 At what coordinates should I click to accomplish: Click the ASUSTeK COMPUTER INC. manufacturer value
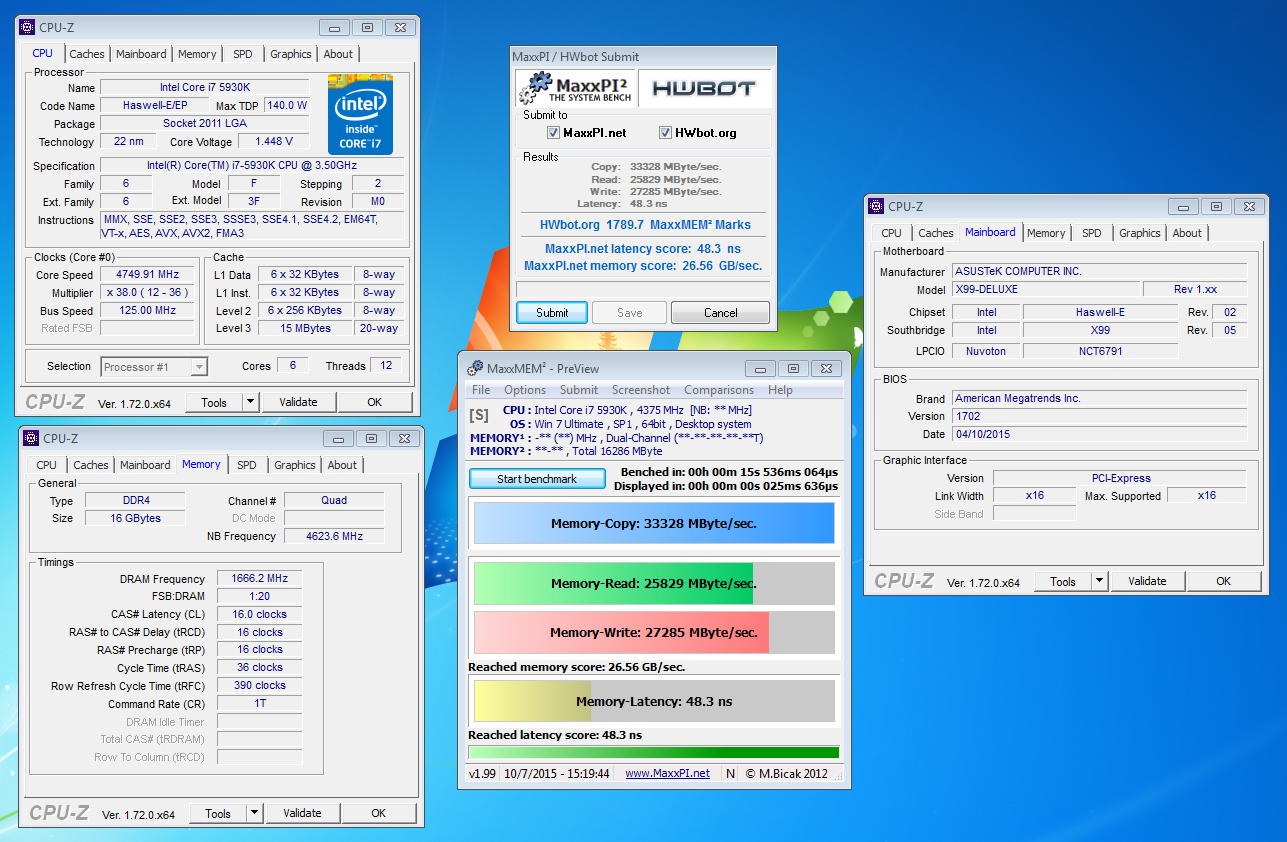[1099, 272]
